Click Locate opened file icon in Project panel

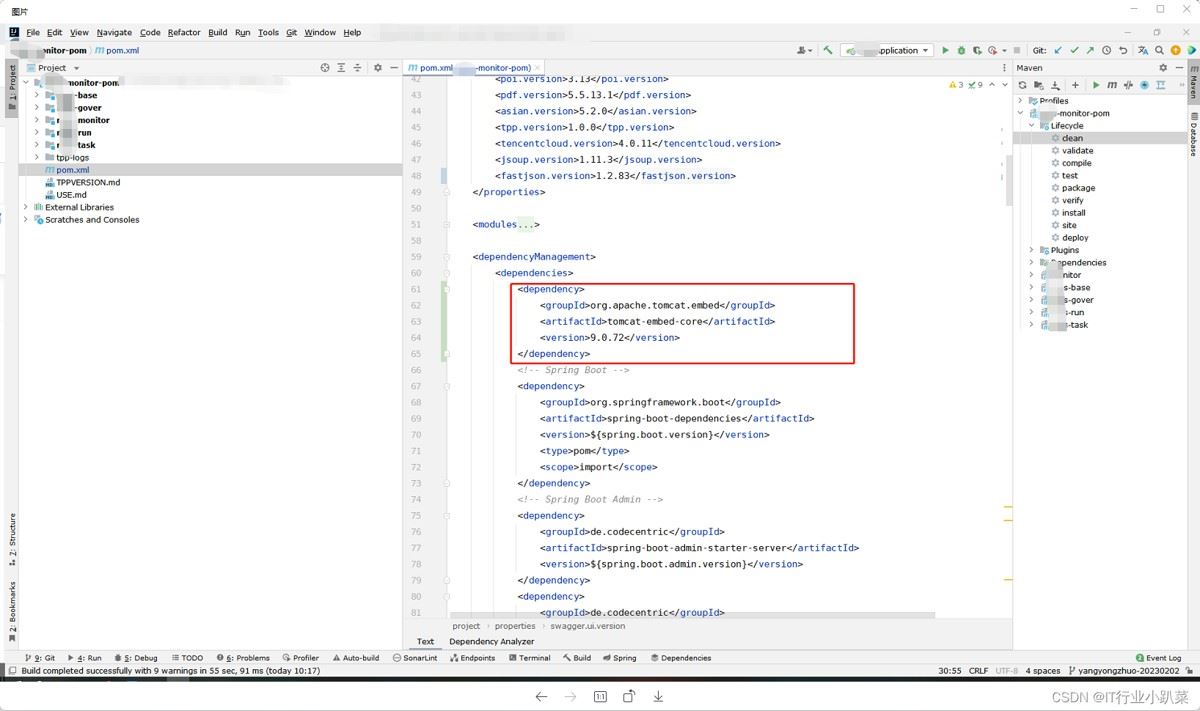click(x=325, y=68)
